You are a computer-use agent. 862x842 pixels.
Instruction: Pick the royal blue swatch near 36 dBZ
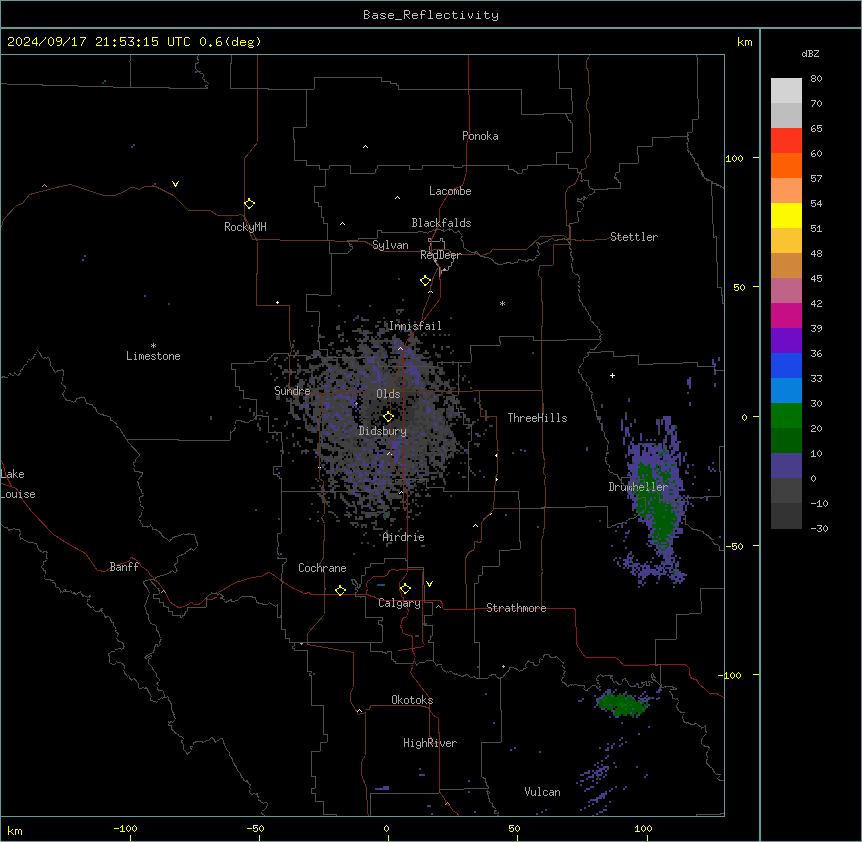pos(786,365)
